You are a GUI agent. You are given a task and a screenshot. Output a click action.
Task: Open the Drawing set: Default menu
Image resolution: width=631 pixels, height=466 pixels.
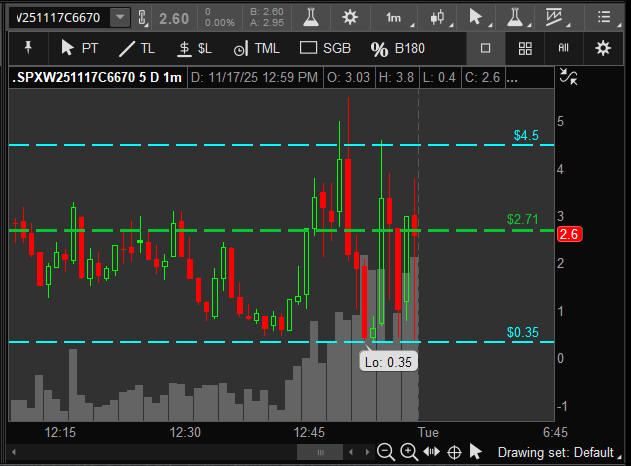pyautogui.click(x=555, y=452)
